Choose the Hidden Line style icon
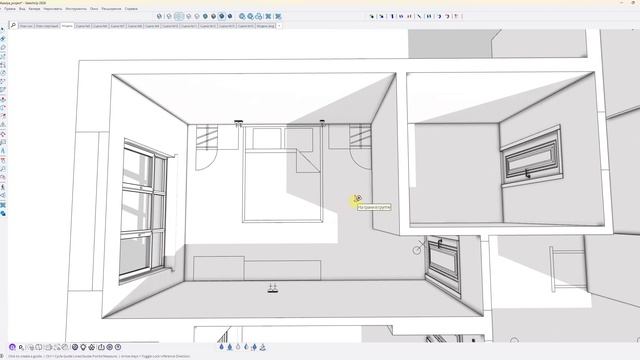This screenshot has width=640, height=360. click(197, 16)
